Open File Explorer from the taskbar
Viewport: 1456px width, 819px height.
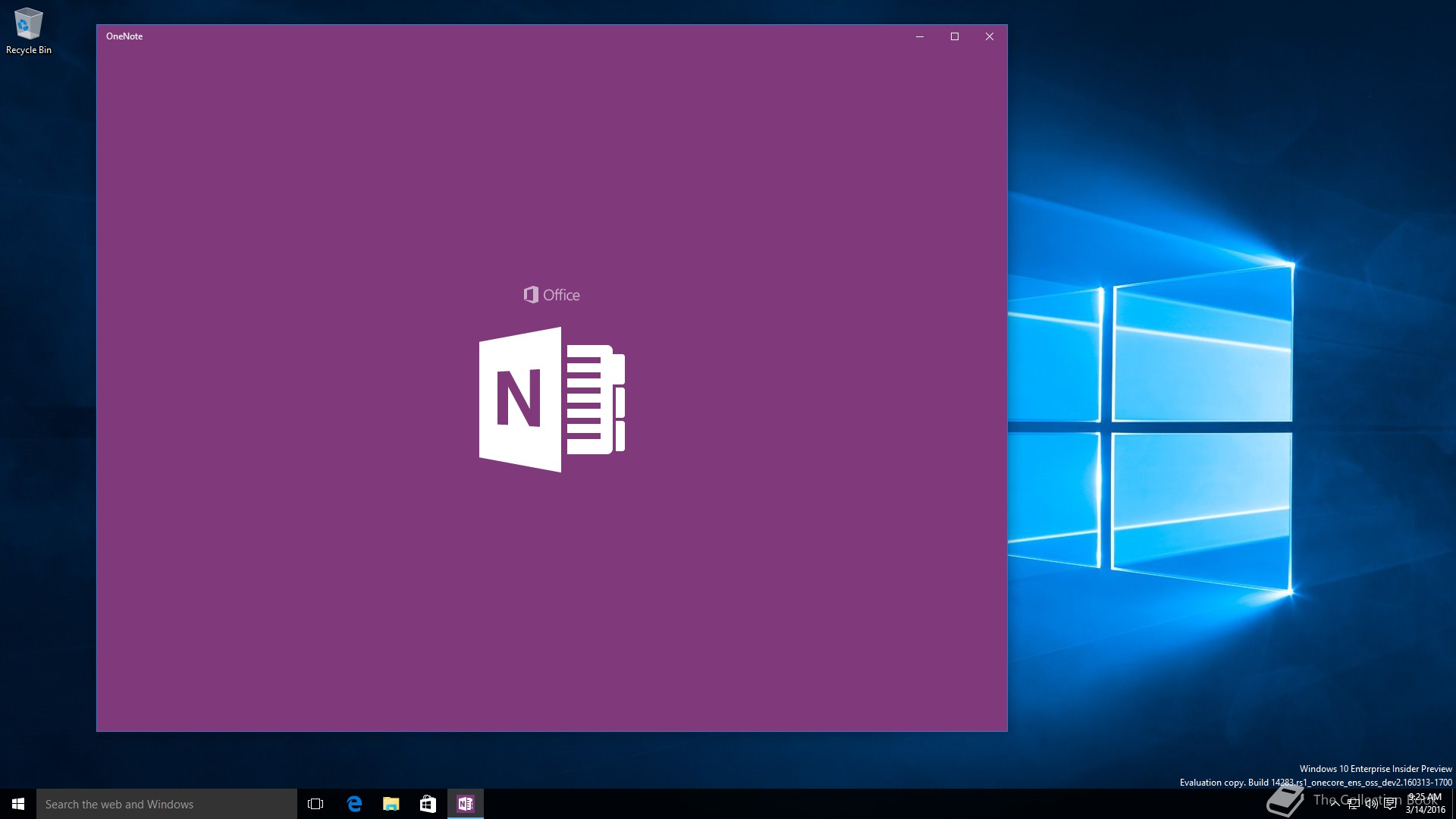(391, 804)
